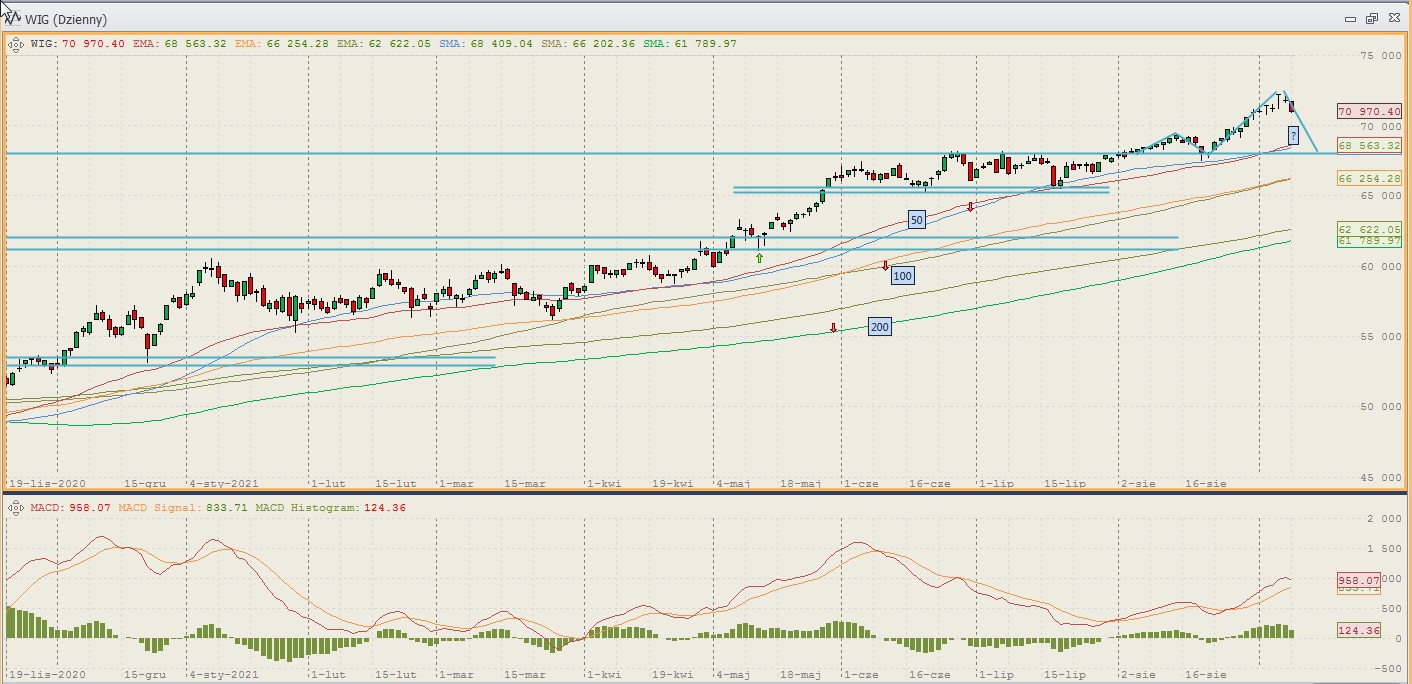Minimize the WIG chart window

click(x=1351, y=18)
